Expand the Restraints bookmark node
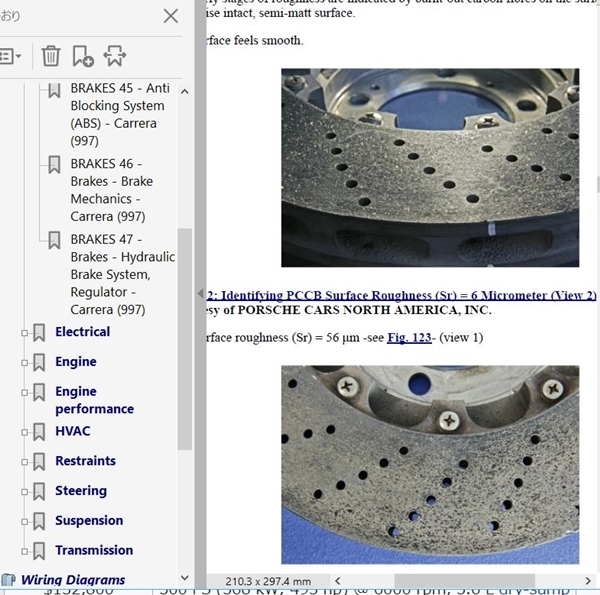This screenshot has height=595, width=600. click(x=24, y=462)
